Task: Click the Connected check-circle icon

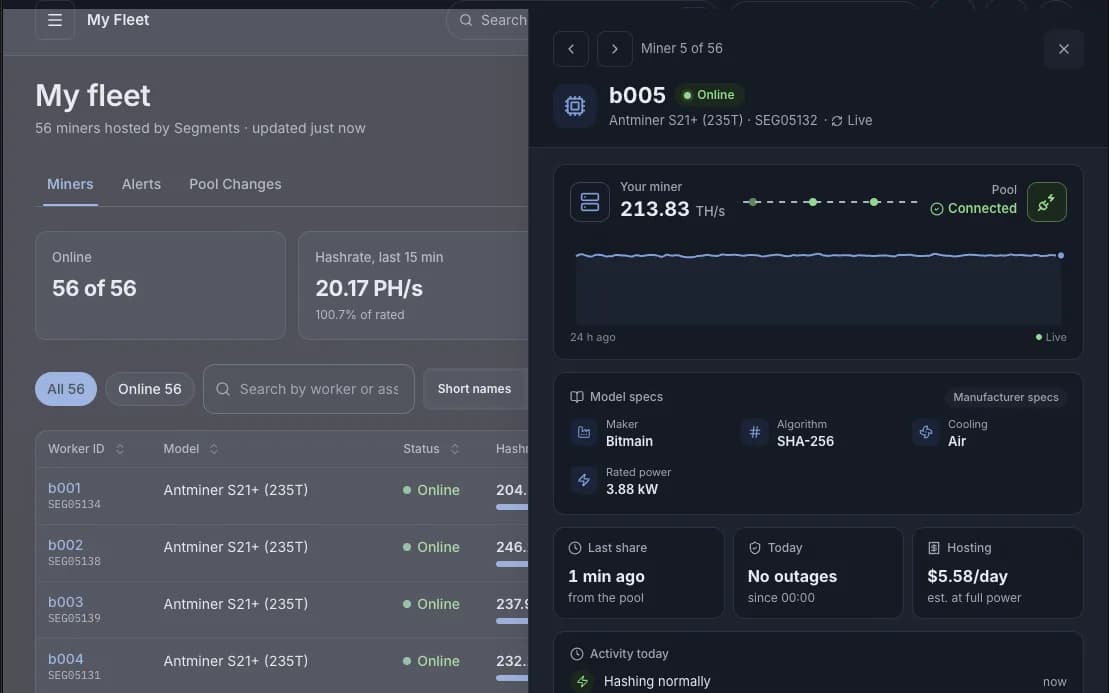Action: pyautogui.click(x=936, y=209)
